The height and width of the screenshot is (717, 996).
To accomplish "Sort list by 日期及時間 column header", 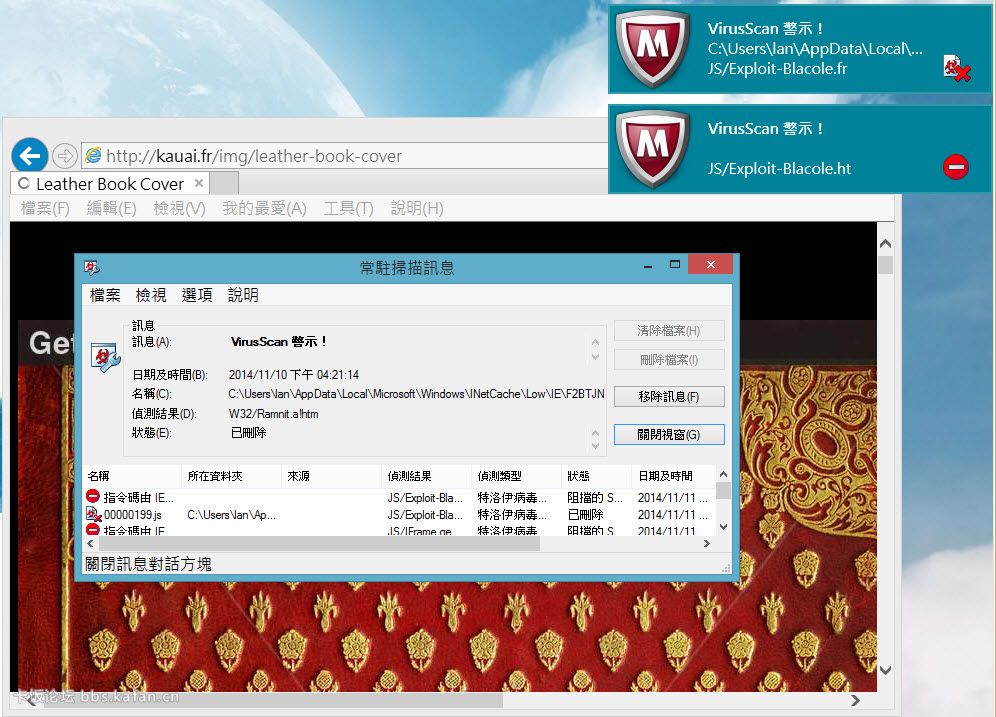I will point(673,476).
